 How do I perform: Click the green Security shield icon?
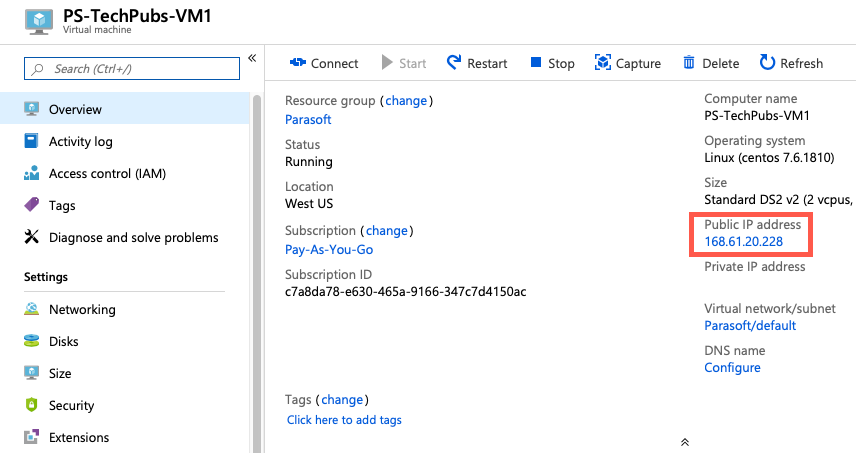(32, 405)
